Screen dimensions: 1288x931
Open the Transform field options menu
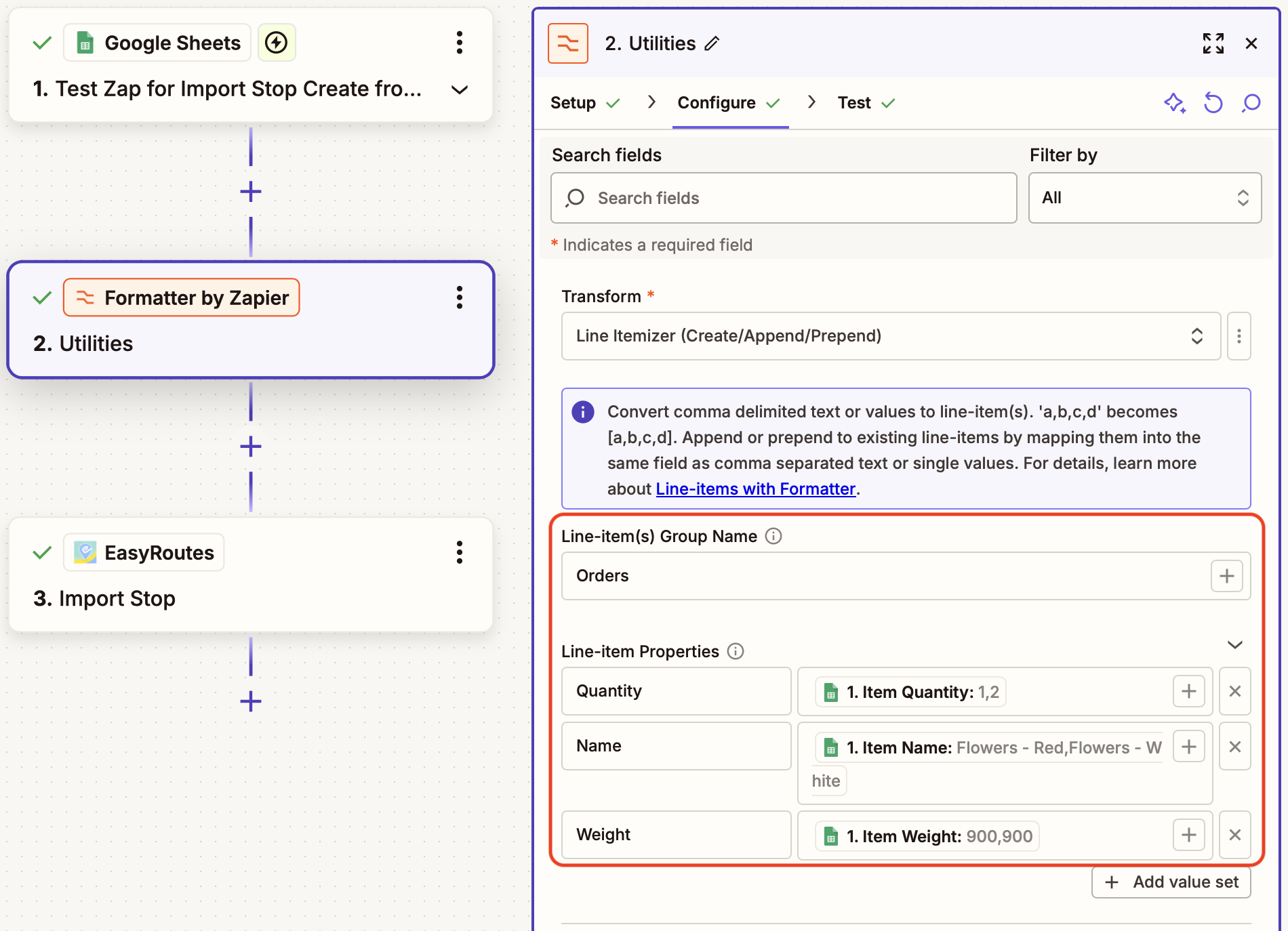click(1239, 336)
